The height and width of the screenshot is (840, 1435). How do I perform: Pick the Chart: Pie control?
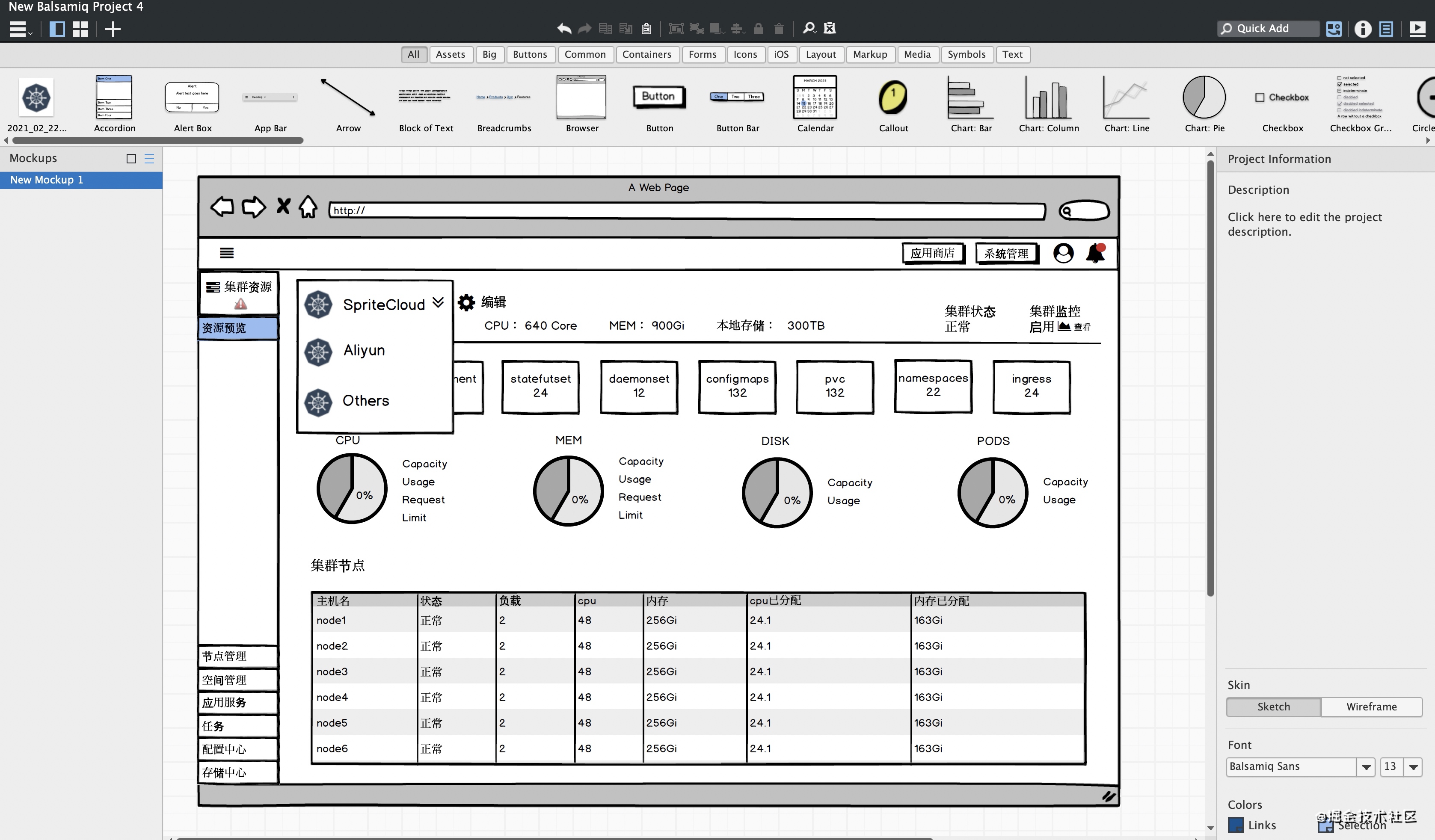click(x=1204, y=104)
